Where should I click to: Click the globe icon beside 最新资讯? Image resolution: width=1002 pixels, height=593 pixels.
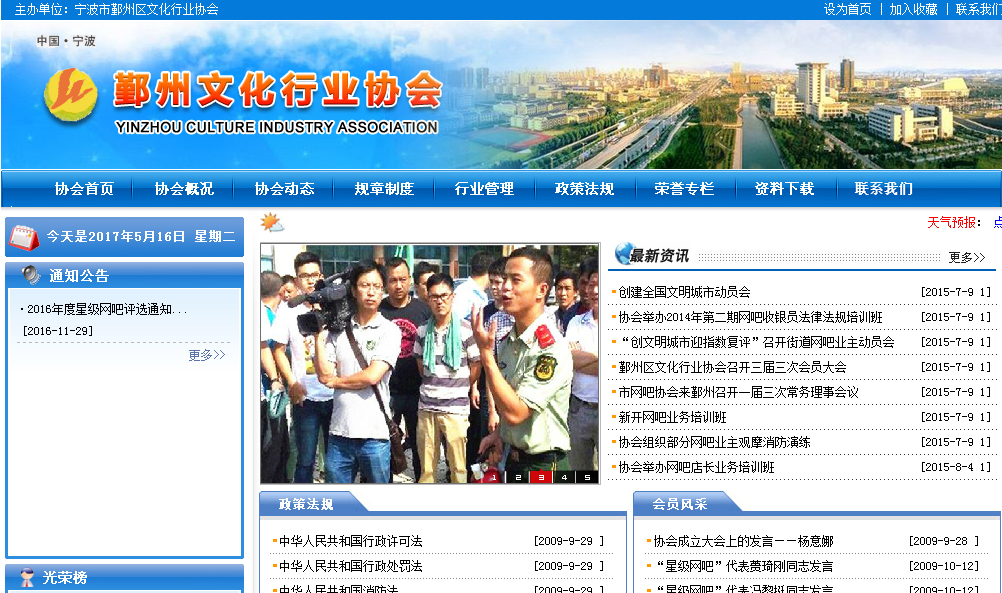tap(623, 254)
